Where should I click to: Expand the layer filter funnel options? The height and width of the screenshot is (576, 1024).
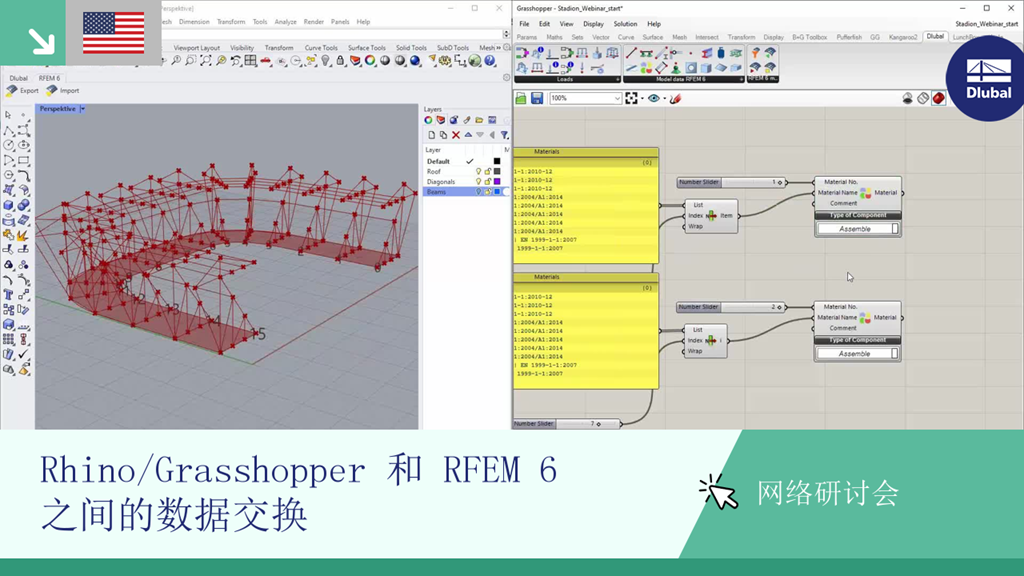point(505,134)
